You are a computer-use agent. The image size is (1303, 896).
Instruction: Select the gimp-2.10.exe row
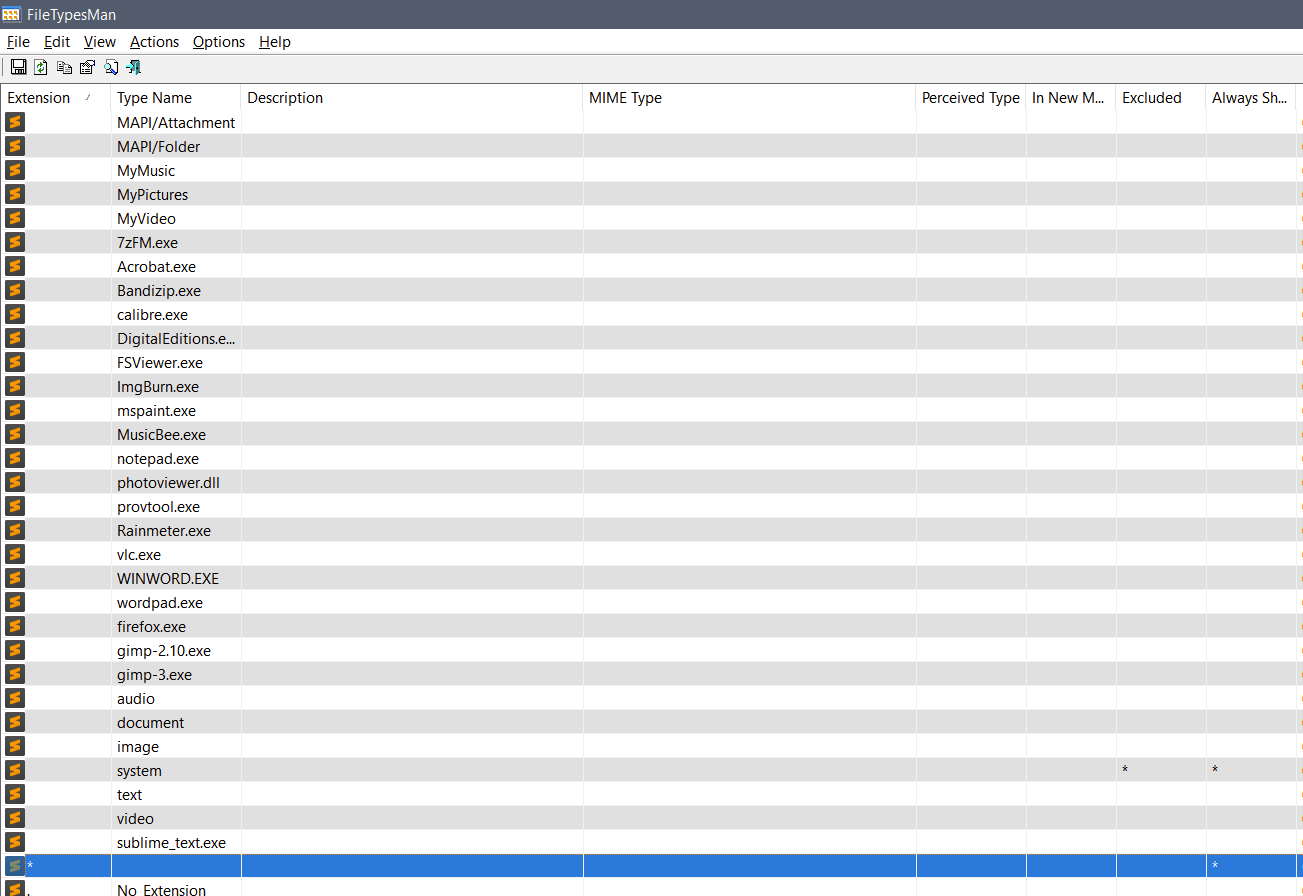coord(651,650)
